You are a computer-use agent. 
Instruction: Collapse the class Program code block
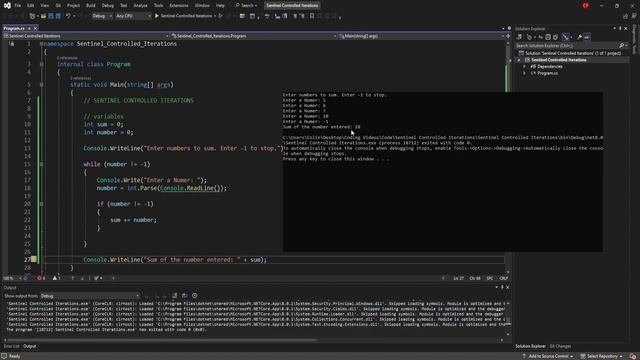click(42, 64)
